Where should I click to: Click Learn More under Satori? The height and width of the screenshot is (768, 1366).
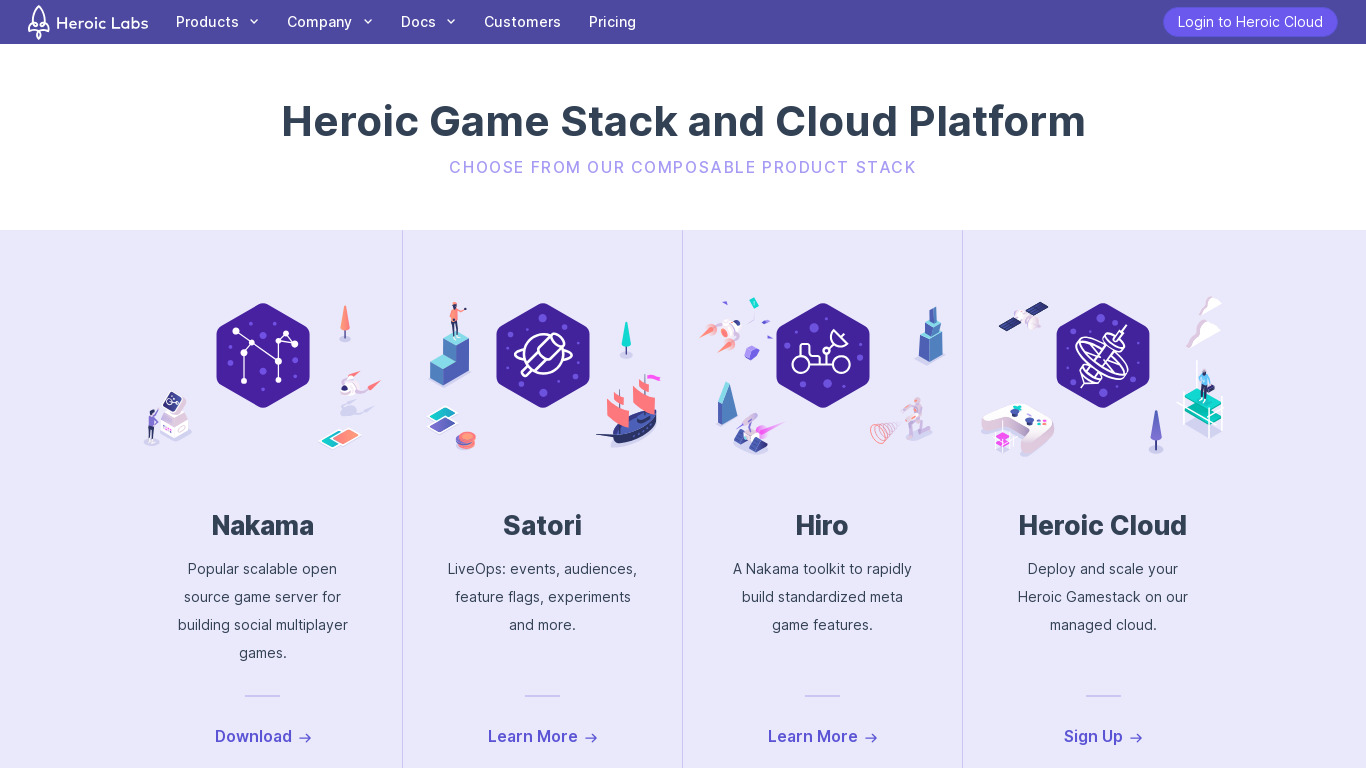click(x=543, y=737)
